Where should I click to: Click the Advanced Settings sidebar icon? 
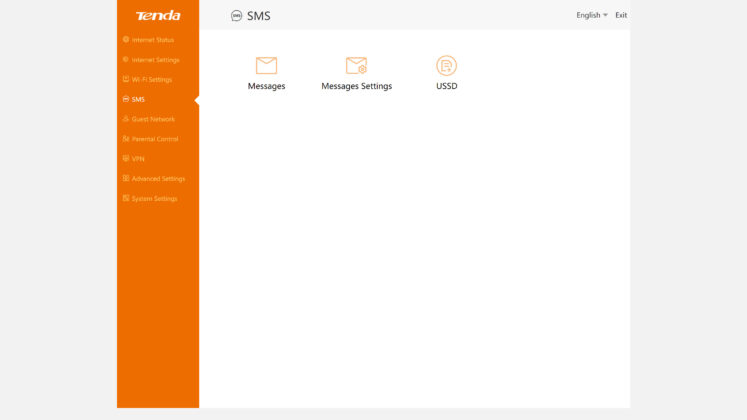coord(126,178)
